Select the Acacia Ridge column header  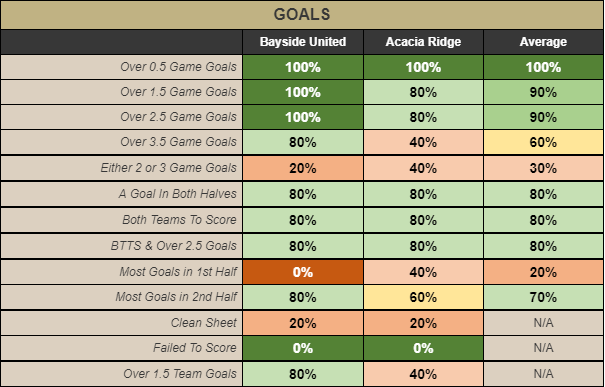pyautogui.click(x=423, y=42)
